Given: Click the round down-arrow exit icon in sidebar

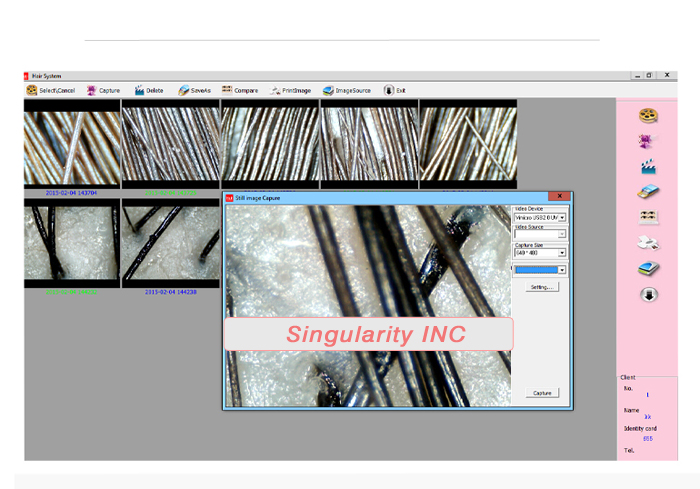Looking at the screenshot, I should pyautogui.click(x=649, y=295).
